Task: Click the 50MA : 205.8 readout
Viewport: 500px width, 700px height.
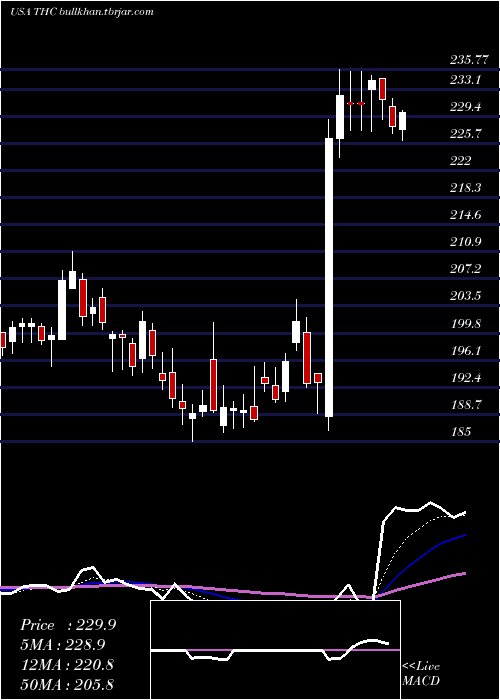Action: 67,684
